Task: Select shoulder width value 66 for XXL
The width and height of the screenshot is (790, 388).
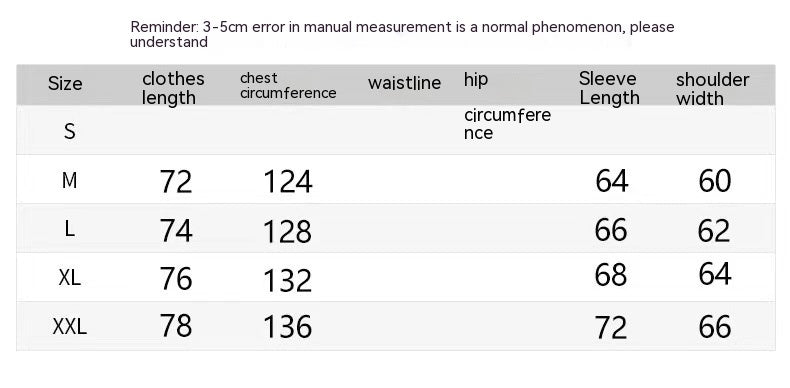Action: point(714,326)
